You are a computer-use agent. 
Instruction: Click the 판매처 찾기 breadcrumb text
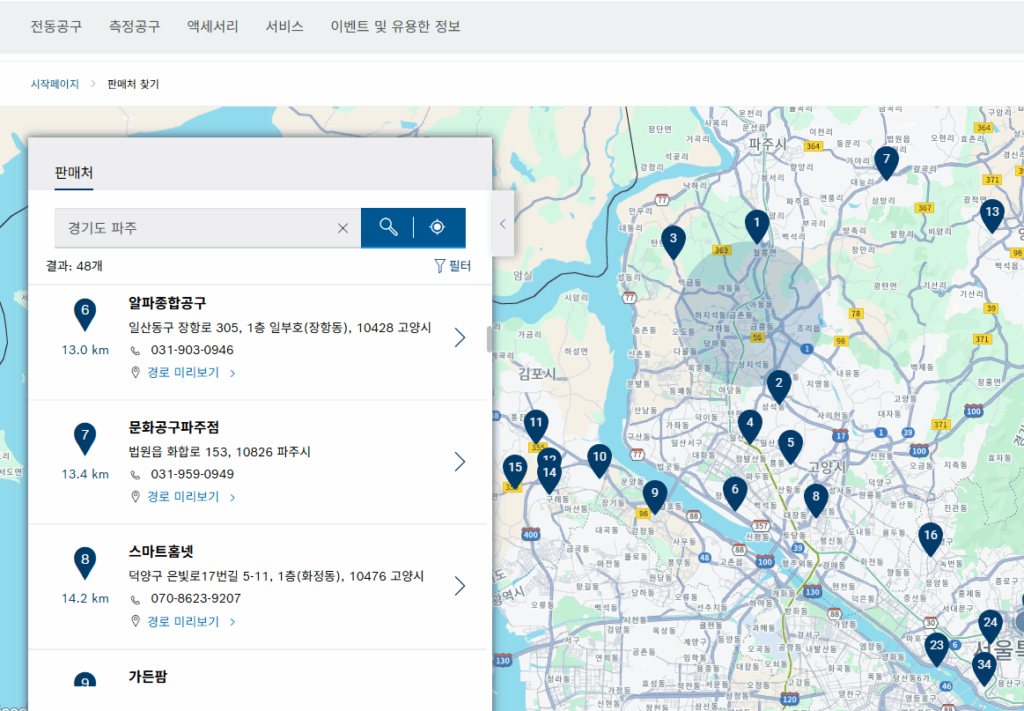(133, 84)
